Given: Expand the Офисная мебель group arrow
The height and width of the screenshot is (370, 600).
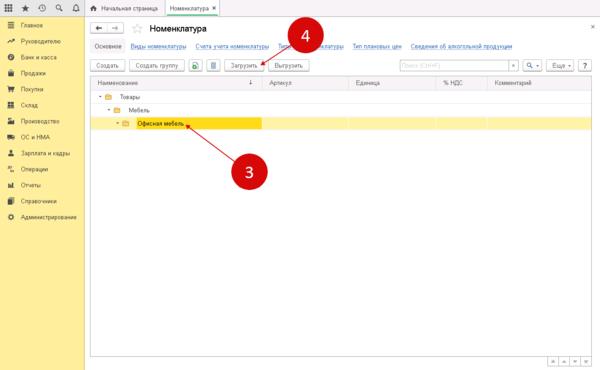Looking at the screenshot, I should tap(117, 123).
